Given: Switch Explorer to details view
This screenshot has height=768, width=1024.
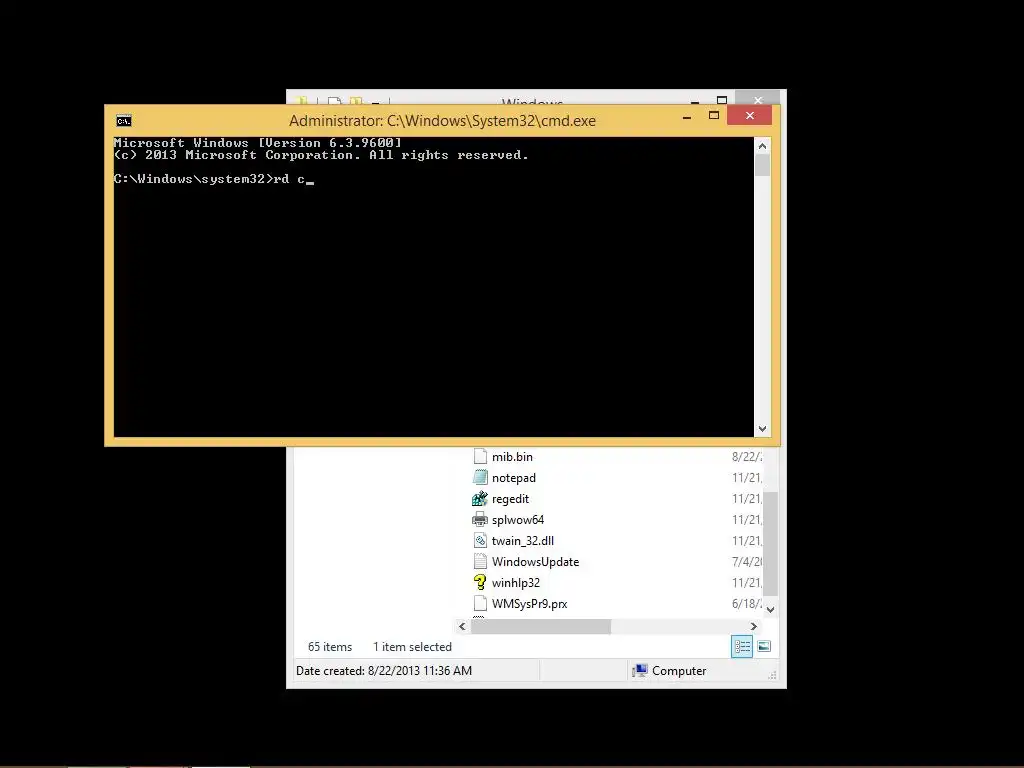Looking at the screenshot, I should [742, 647].
